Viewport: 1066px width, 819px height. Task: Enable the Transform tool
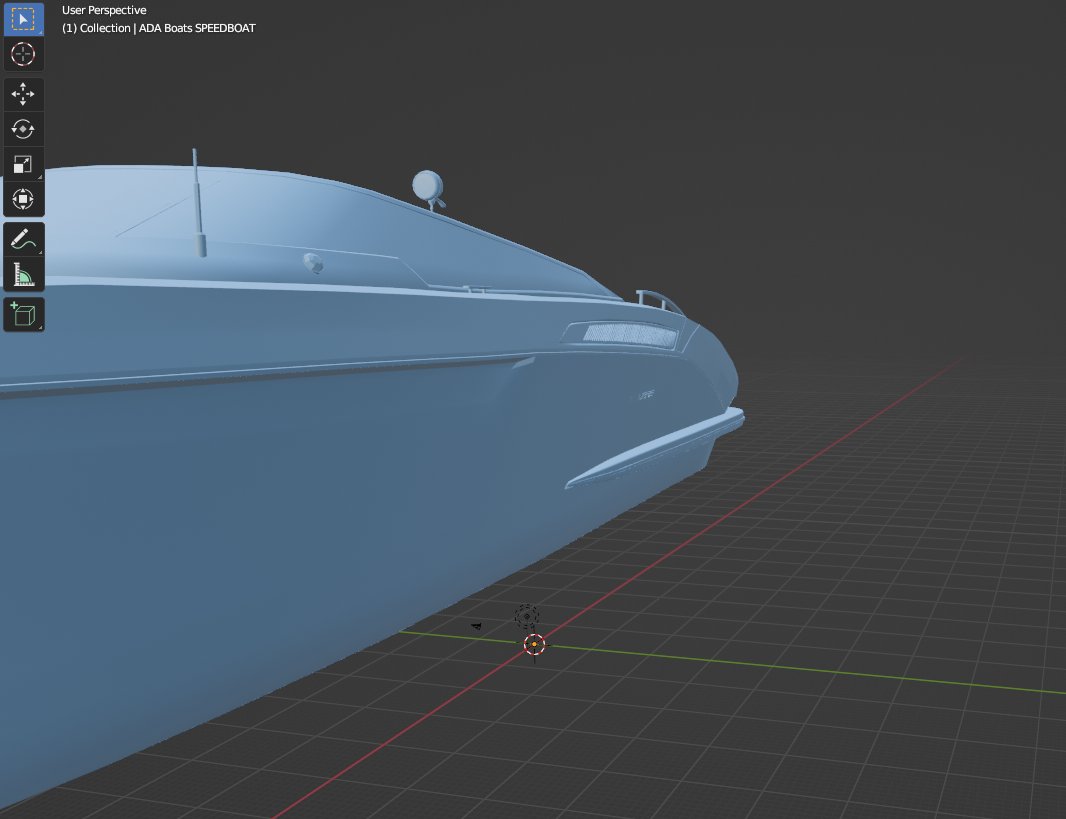pos(23,199)
